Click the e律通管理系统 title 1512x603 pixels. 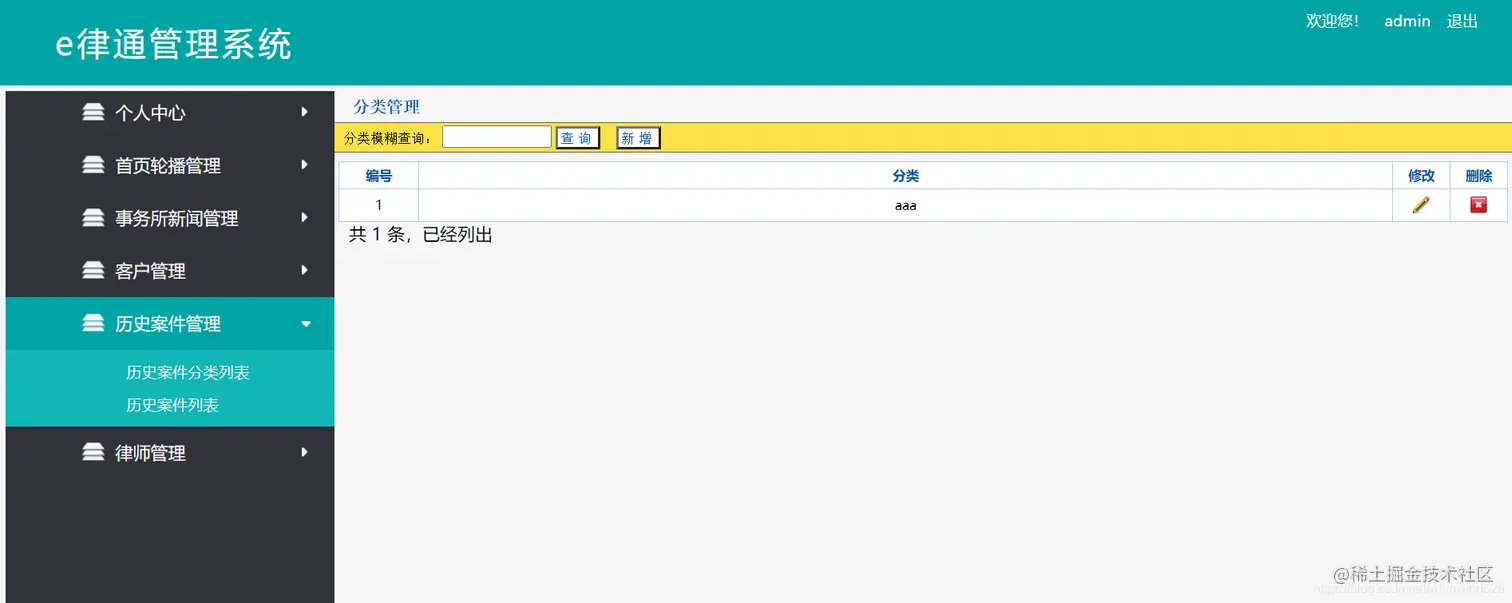click(x=173, y=44)
